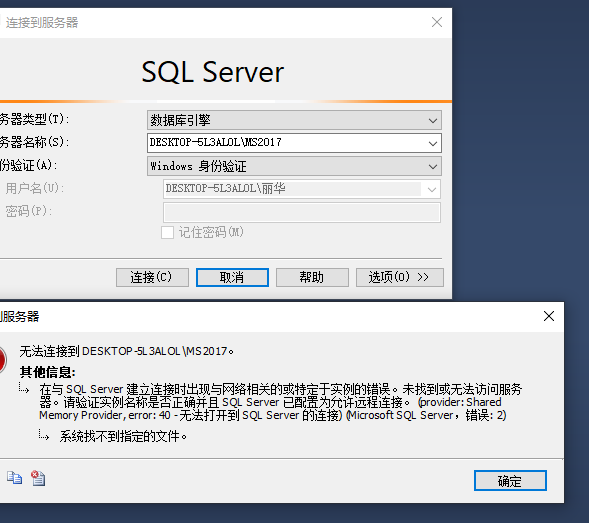Close the Connect to Server dialog
This screenshot has width=589, height=523.
pos(436,22)
